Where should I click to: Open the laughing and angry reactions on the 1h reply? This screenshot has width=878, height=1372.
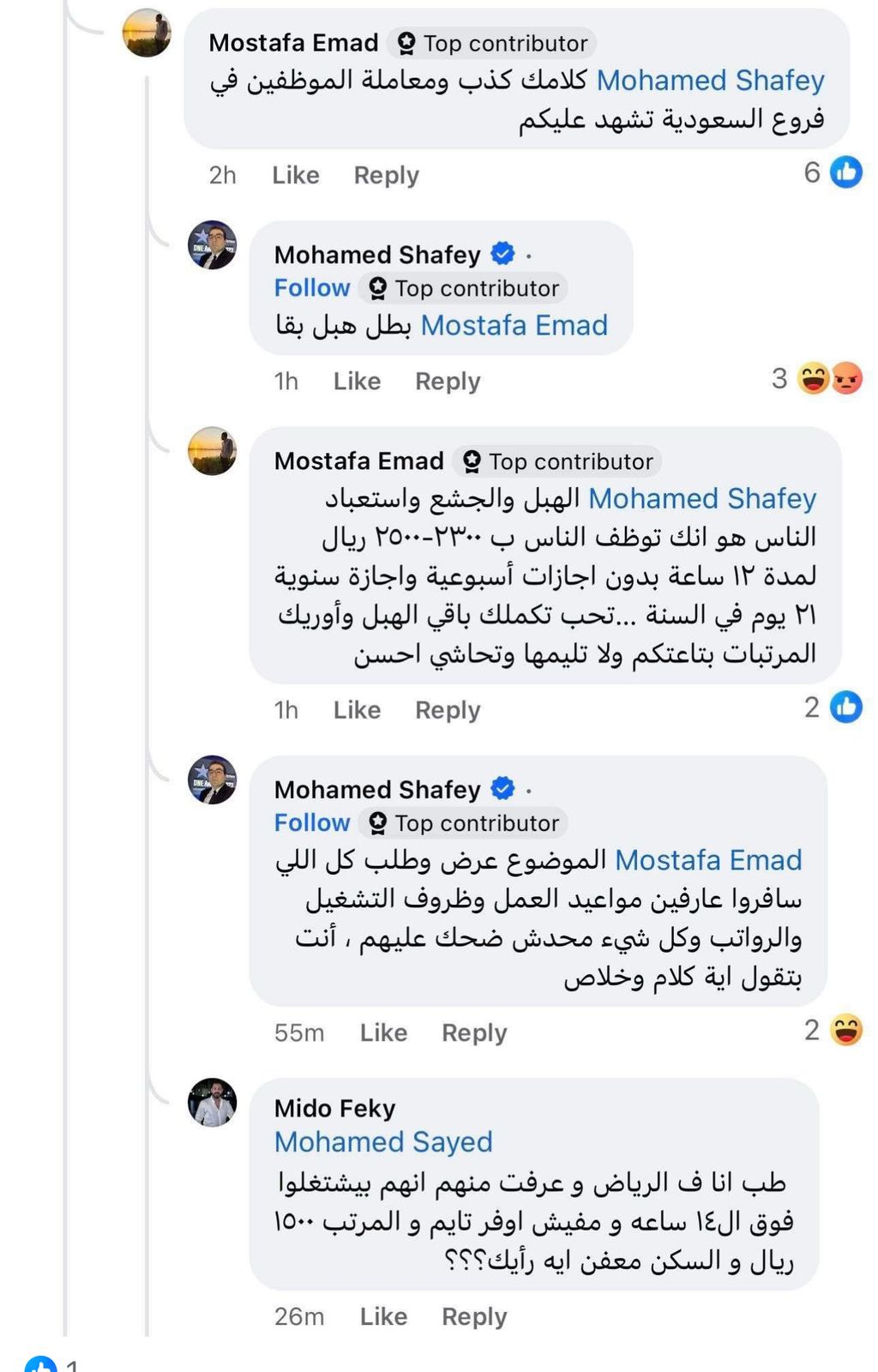pos(829,378)
